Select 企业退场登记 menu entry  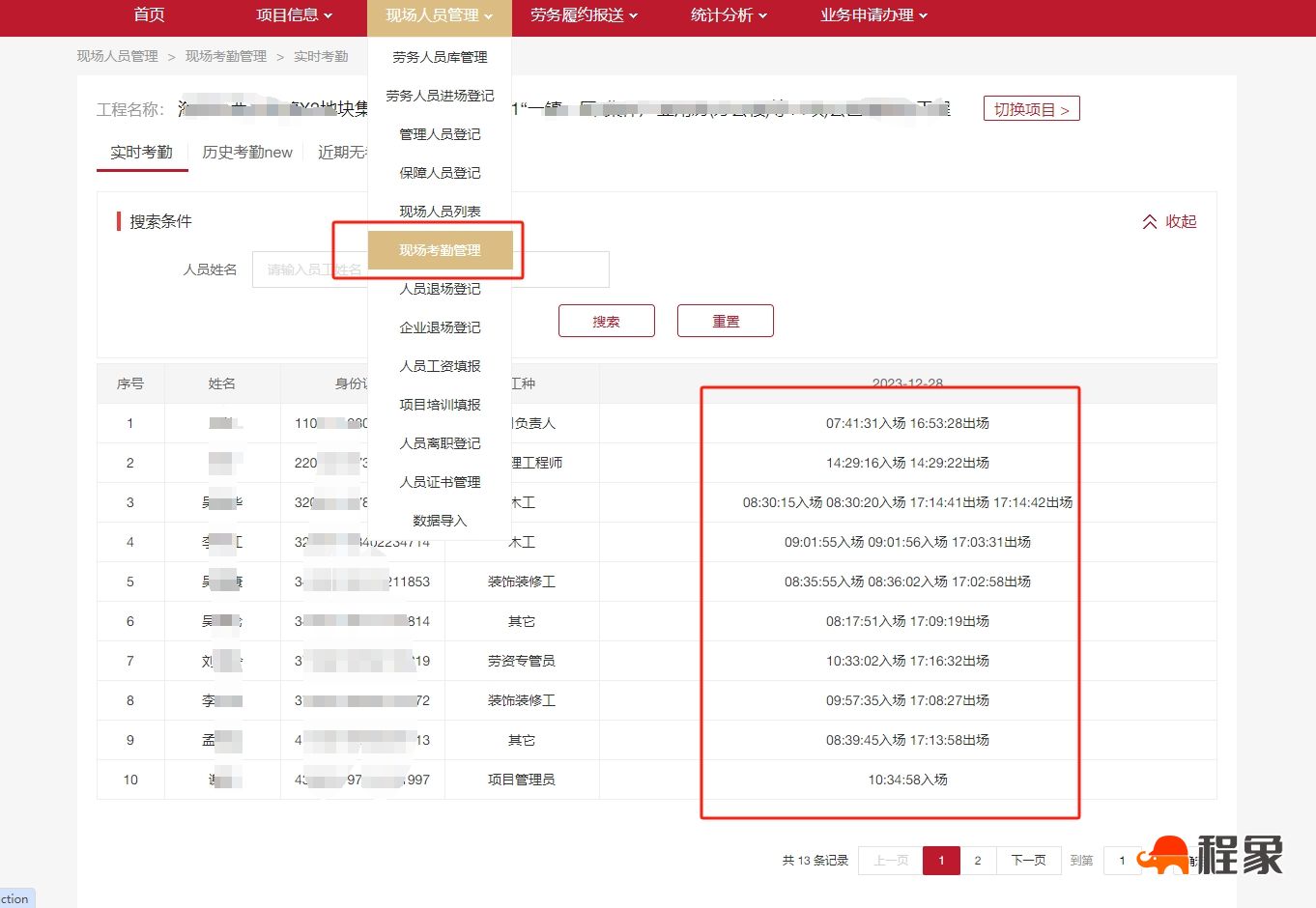click(x=440, y=327)
